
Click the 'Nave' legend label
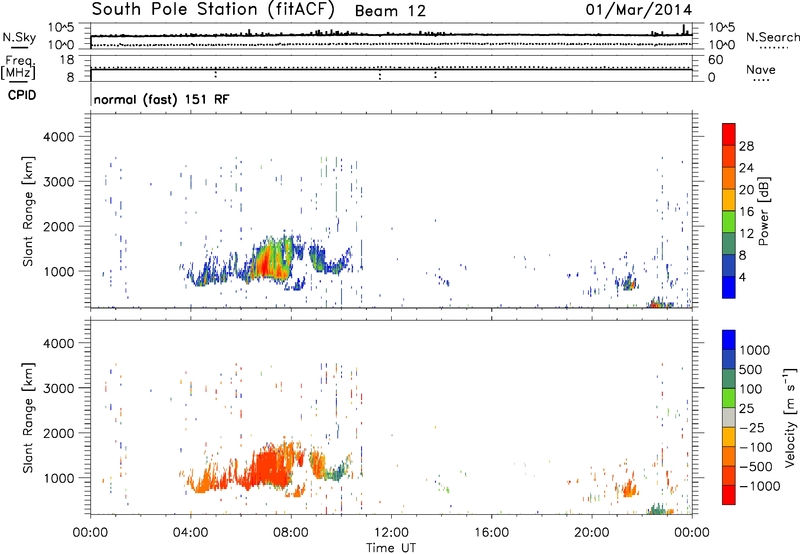(x=761, y=69)
